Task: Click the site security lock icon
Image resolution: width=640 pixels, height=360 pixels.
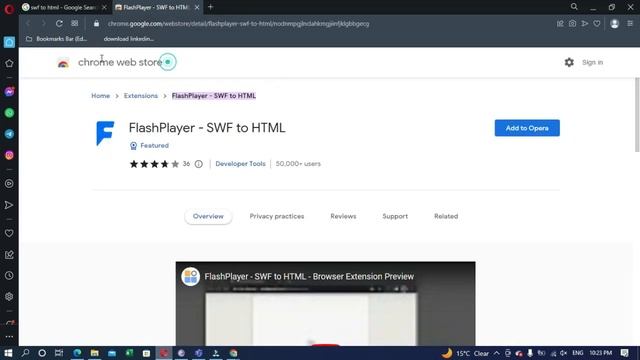Action: pos(96,24)
